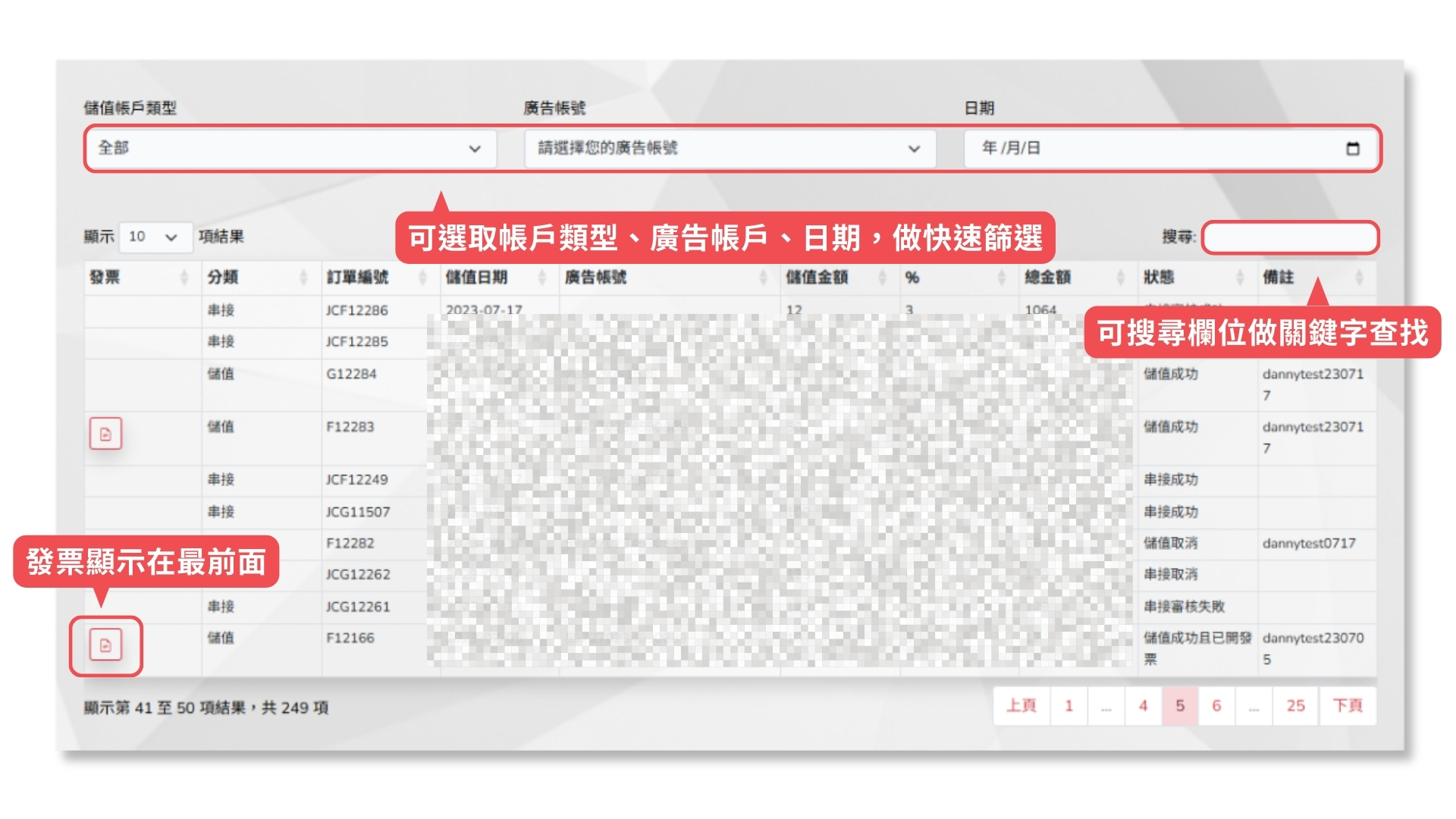The image size is (1456, 819).
Task: Sort table by 發票 column arrows
Action: click(x=184, y=278)
